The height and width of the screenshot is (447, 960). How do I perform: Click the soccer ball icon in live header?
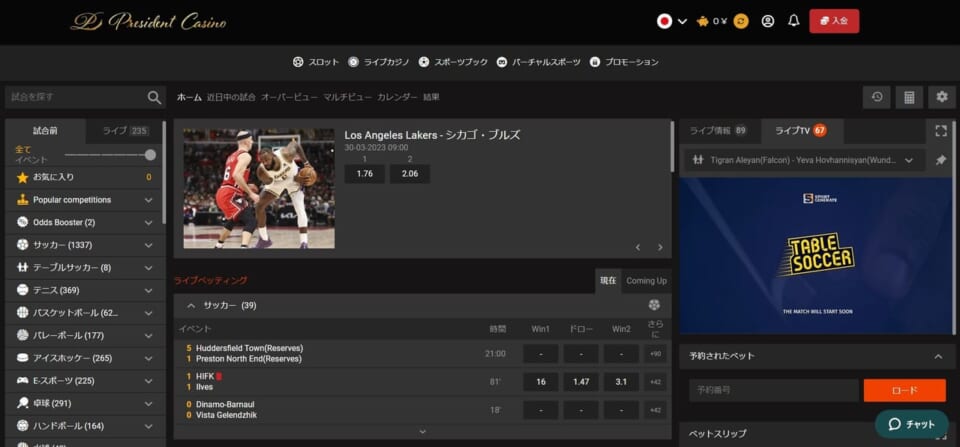(x=654, y=305)
